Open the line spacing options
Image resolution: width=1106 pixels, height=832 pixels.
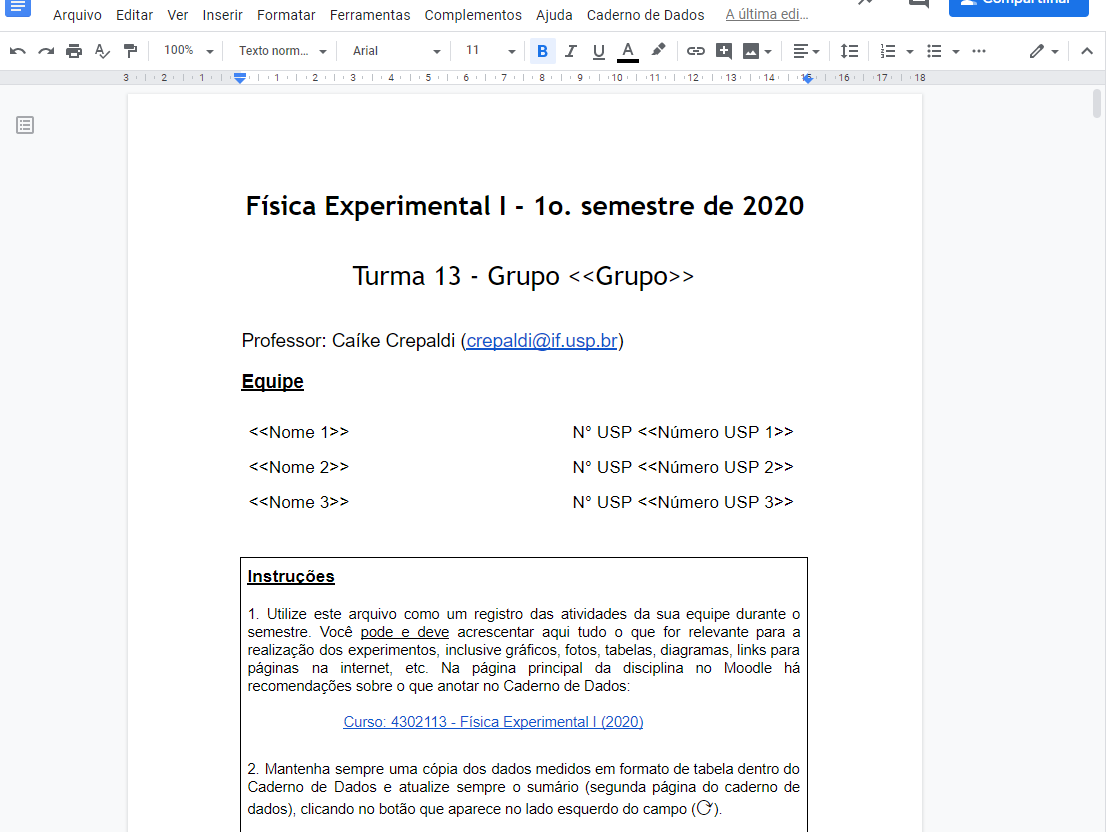pos(850,51)
